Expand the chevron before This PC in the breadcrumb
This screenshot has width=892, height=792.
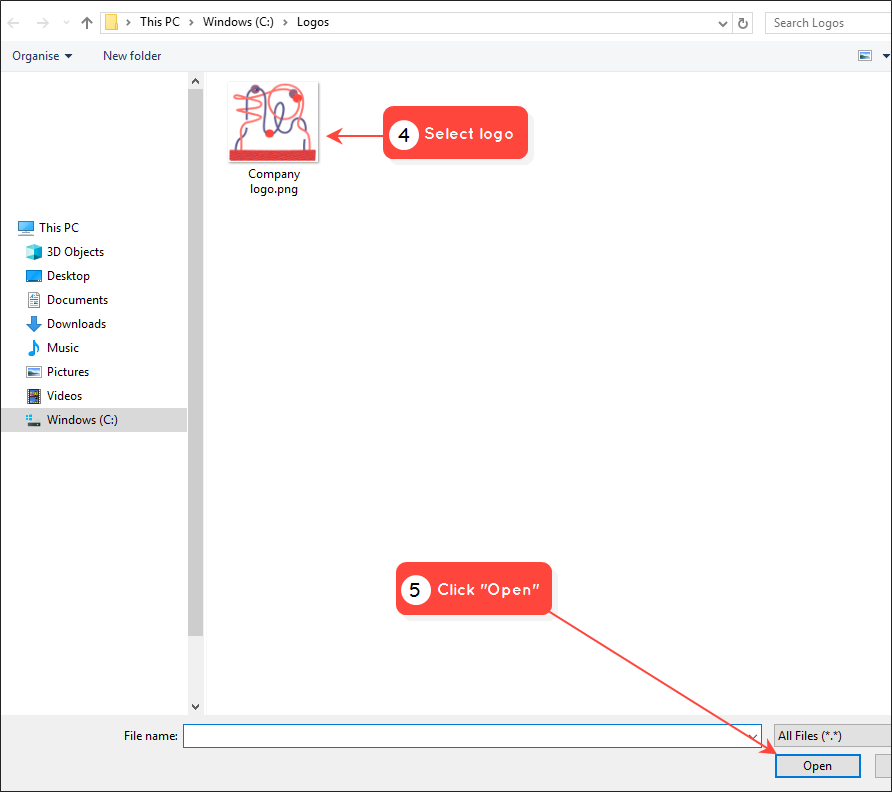tap(129, 22)
